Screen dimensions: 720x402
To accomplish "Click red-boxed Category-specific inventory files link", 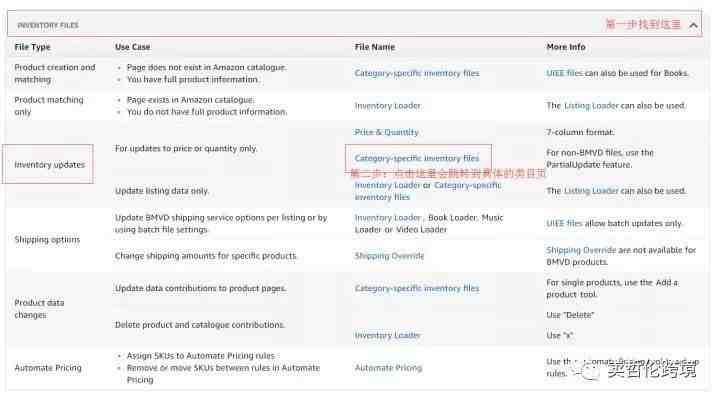I will pos(416,158).
